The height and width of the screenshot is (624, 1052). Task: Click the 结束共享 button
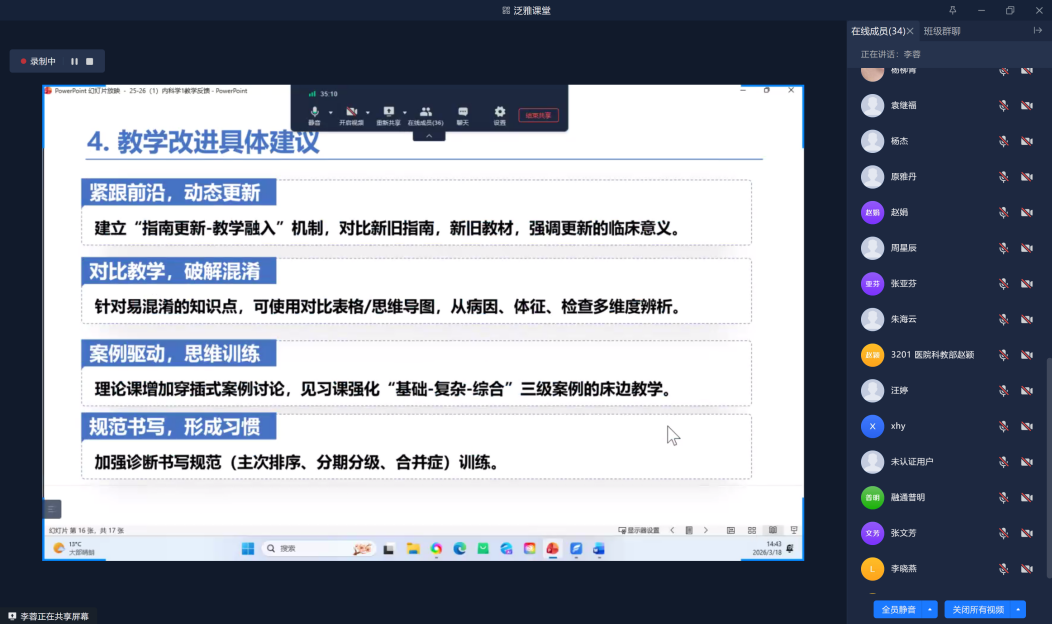538,115
